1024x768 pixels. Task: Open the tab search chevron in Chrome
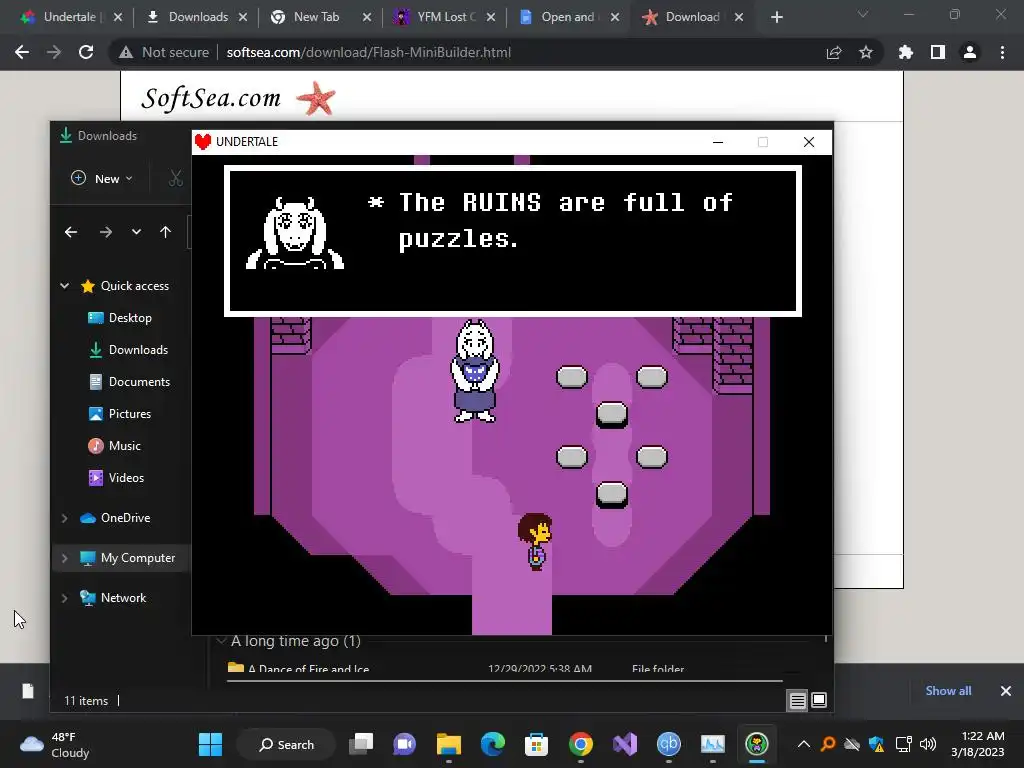point(863,14)
